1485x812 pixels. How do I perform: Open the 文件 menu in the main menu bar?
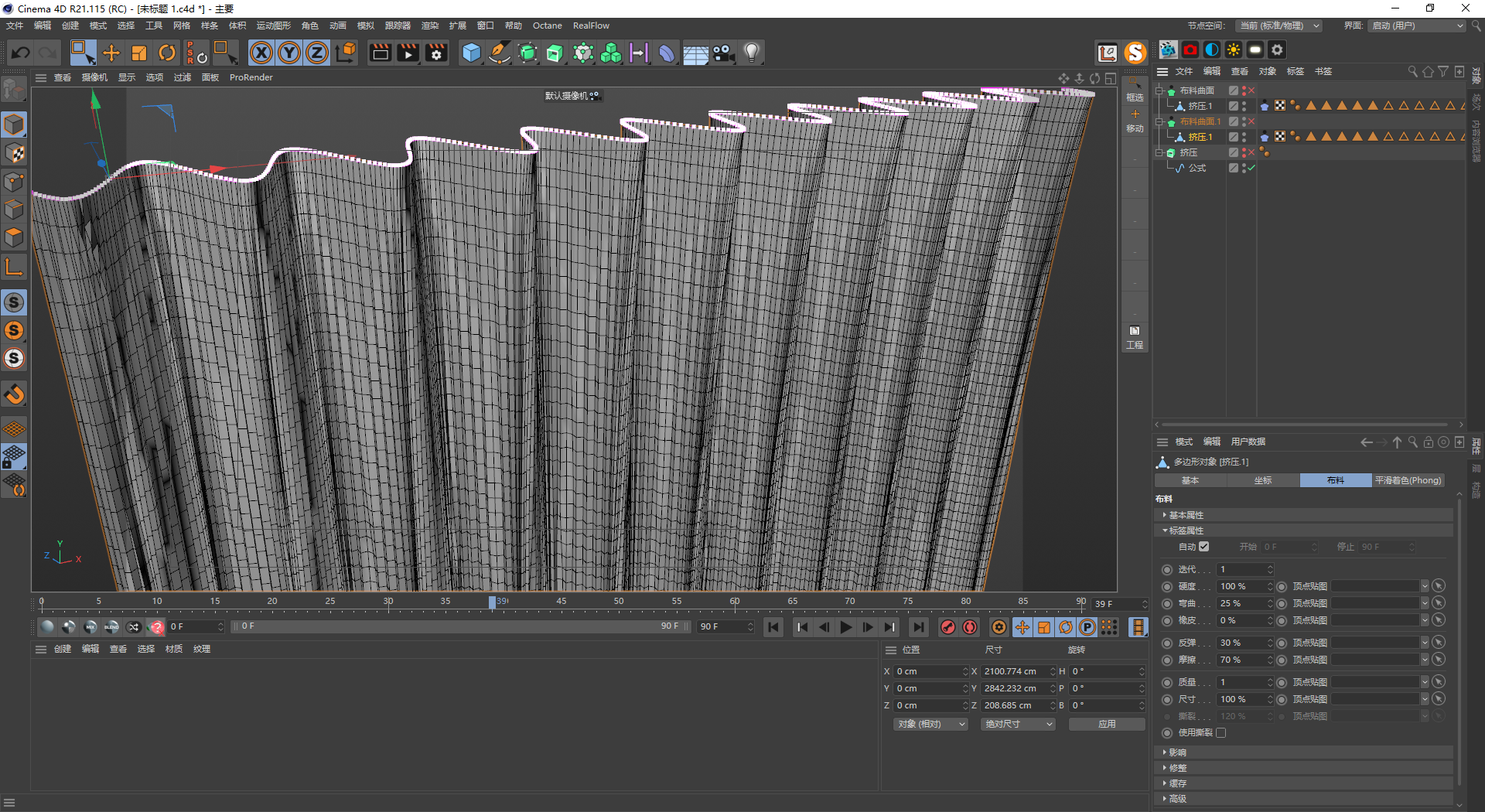[x=15, y=26]
